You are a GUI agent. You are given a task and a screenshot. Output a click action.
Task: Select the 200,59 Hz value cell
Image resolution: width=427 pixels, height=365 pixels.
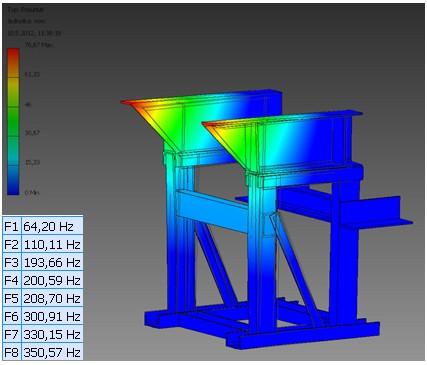click(x=52, y=280)
